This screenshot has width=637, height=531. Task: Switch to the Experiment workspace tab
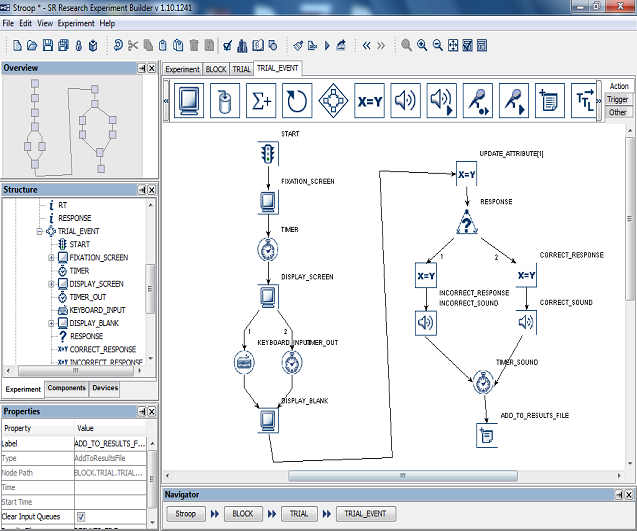point(182,69)
